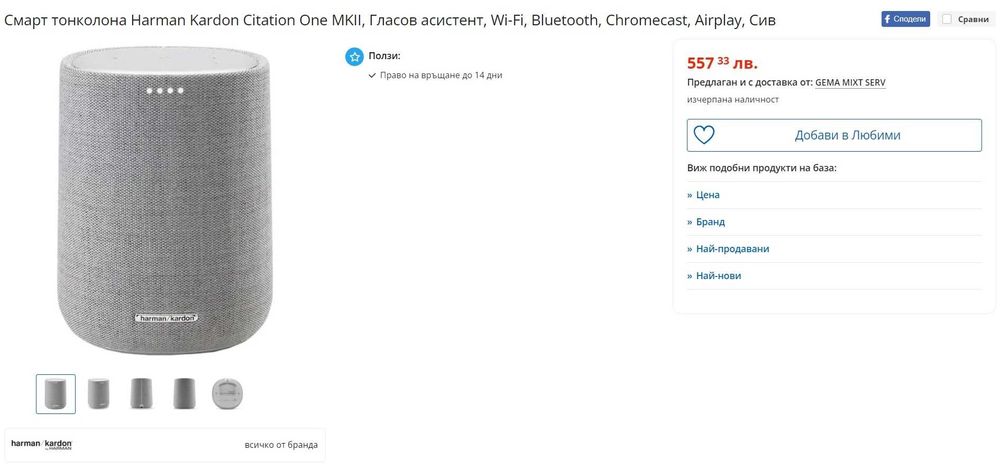Select the second speaker thumbnail

(99, 394)
